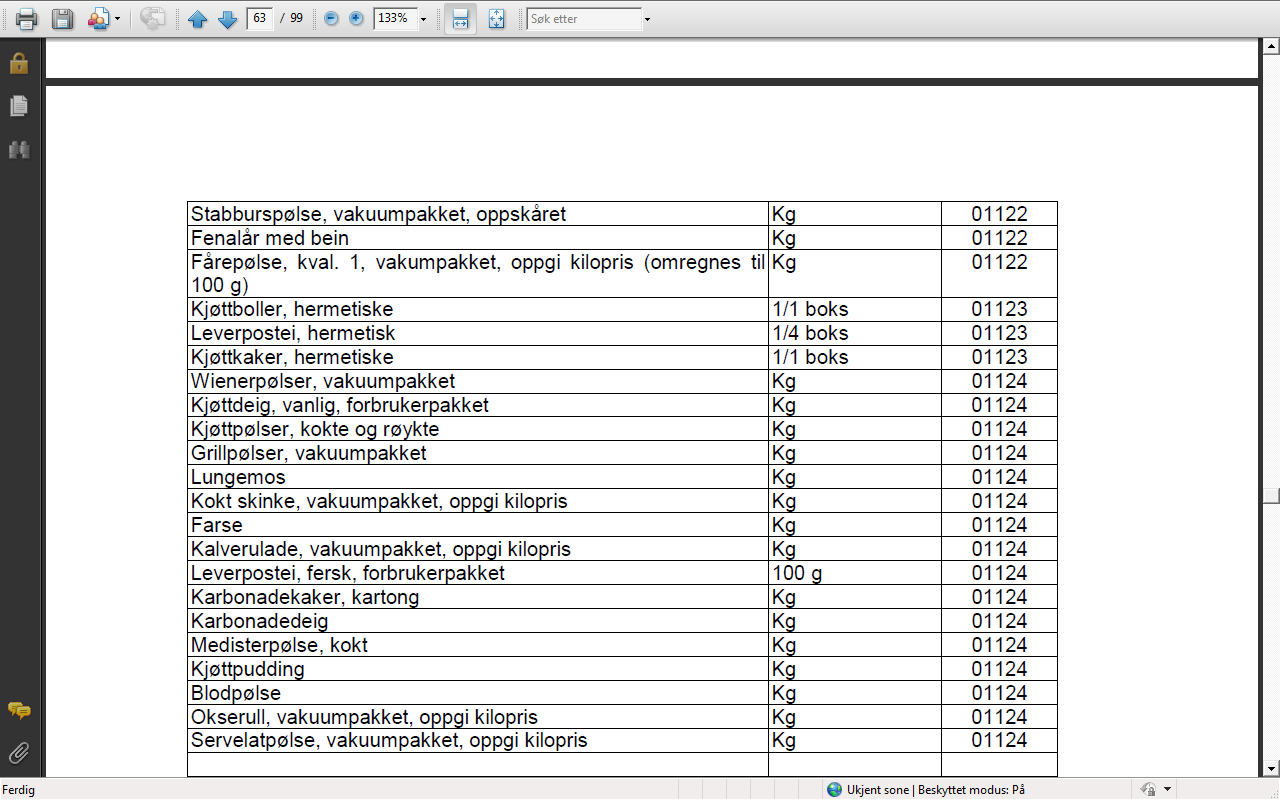Zoom in with the plus button

[x=356, y=19]
